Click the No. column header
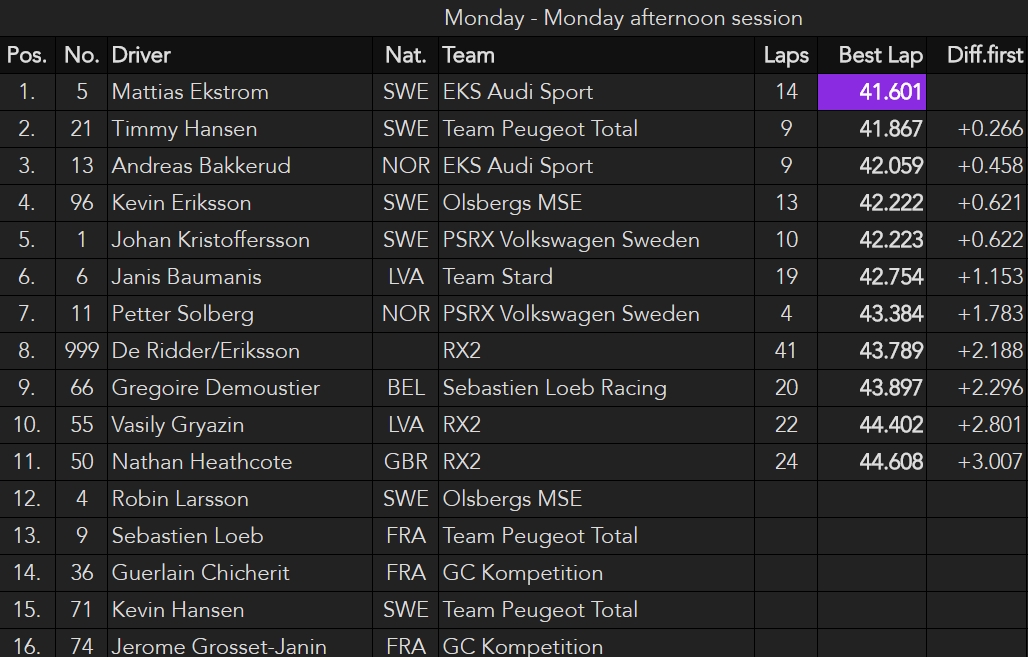Image resolution: width=1028 pixels, height=657 pixels. (x=81, y=55)
